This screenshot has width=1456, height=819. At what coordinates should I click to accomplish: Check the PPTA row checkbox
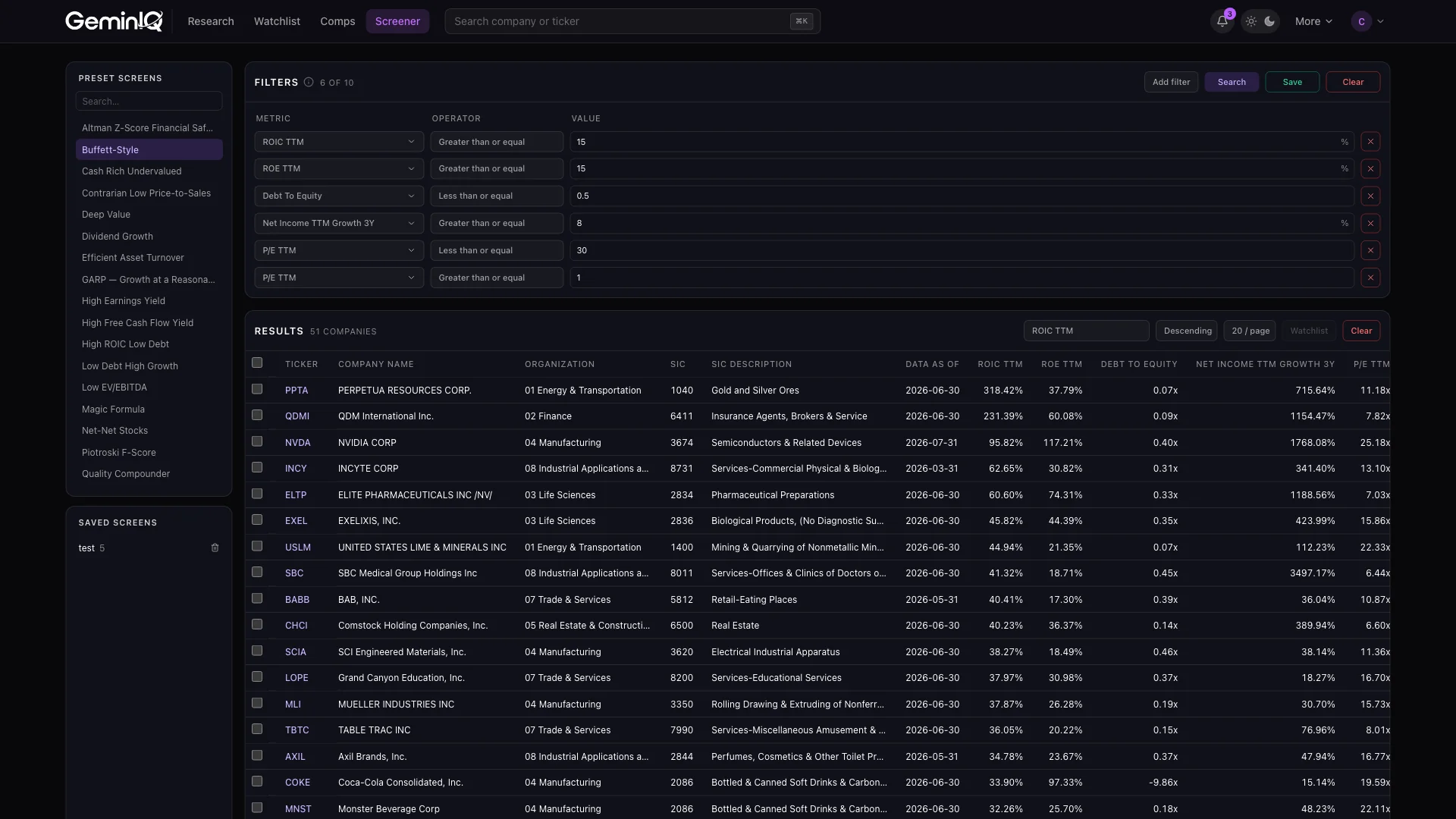coord(257,389)
